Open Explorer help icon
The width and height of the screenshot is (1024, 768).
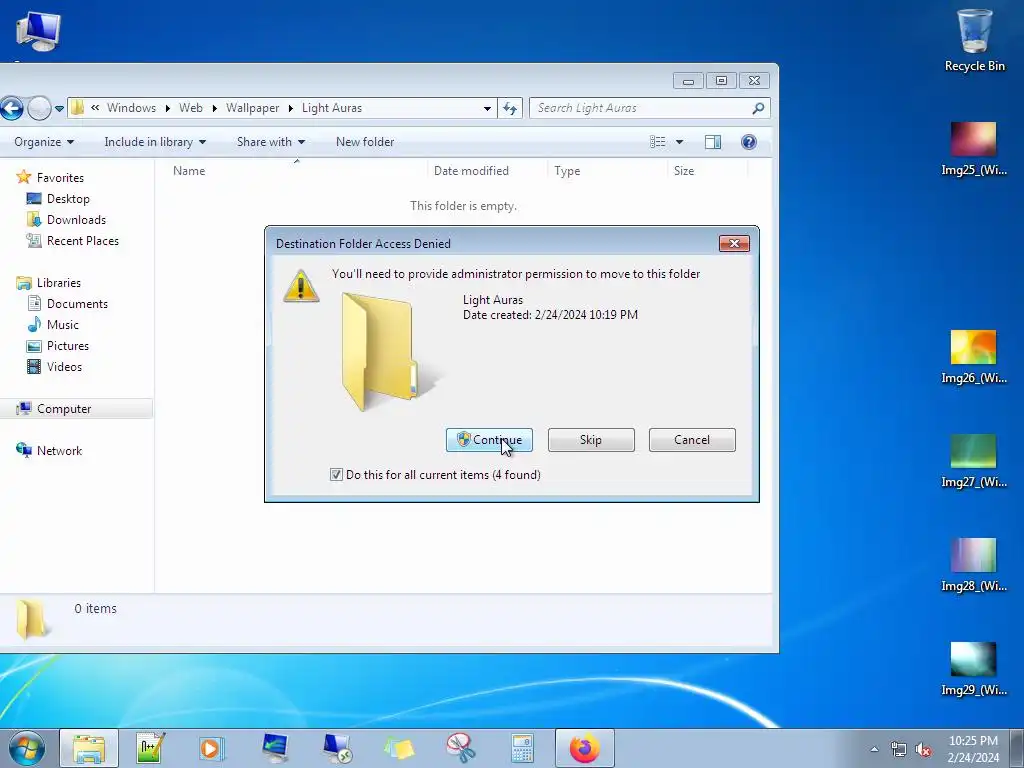point(749,142)
